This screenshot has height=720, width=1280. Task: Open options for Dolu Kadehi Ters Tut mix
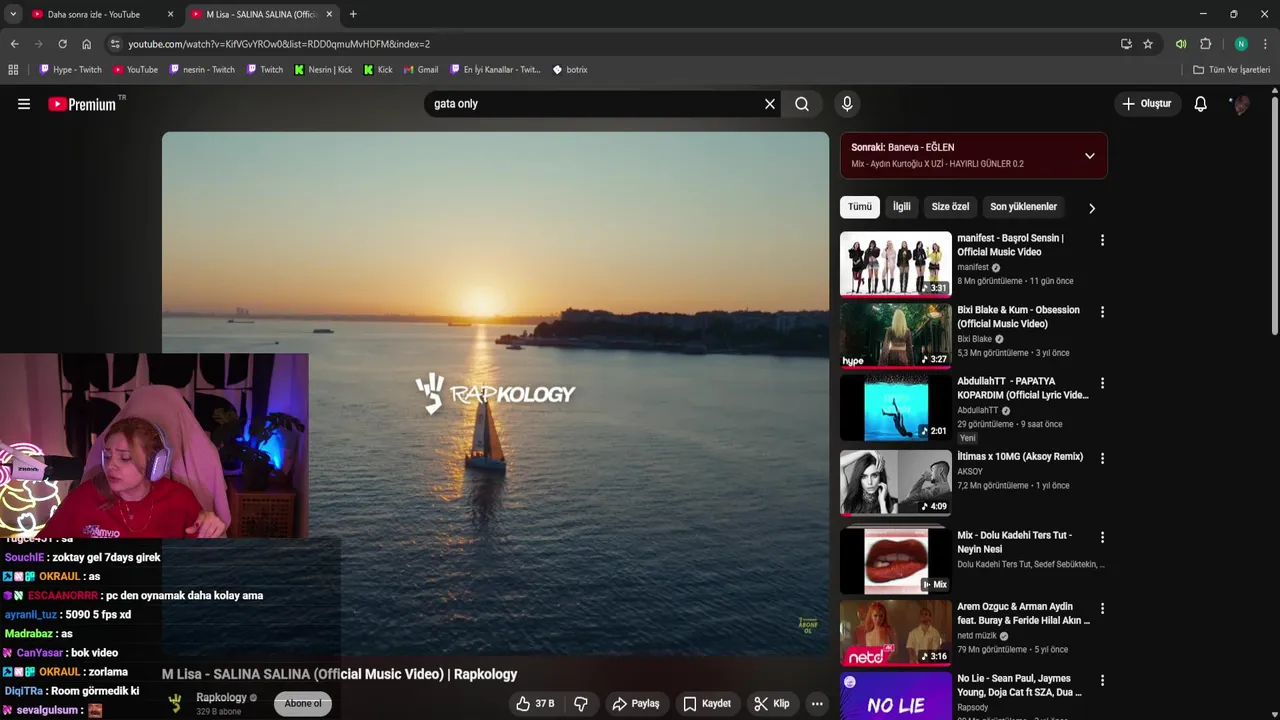pos(1102,537)
